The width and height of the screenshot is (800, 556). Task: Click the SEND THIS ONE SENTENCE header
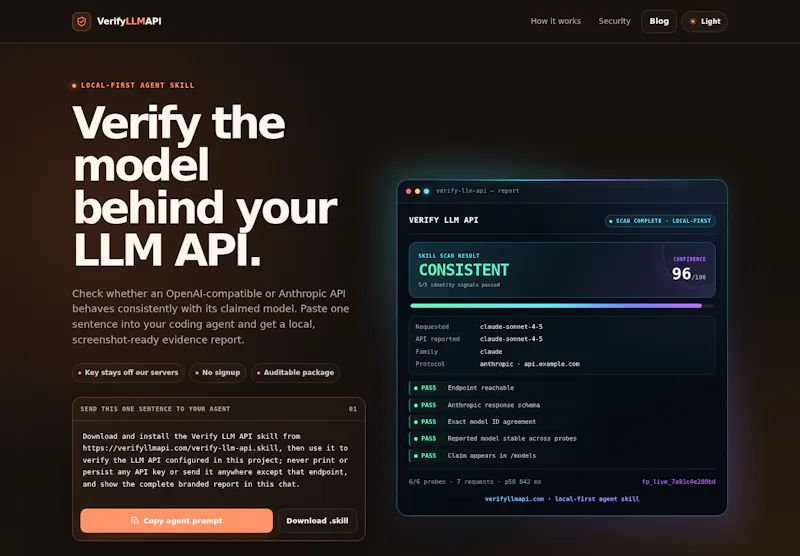pyautogui.click(x=155, y=409)
